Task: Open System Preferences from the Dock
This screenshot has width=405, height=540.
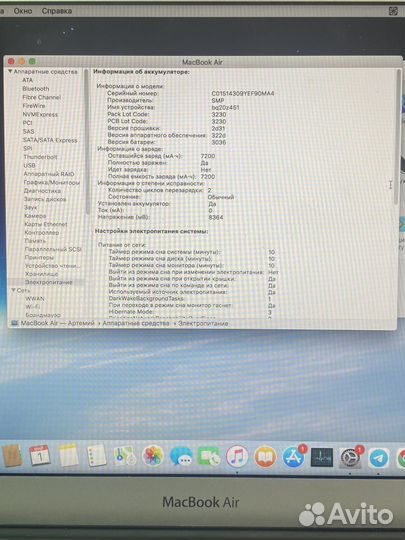Action: [350, 457]
